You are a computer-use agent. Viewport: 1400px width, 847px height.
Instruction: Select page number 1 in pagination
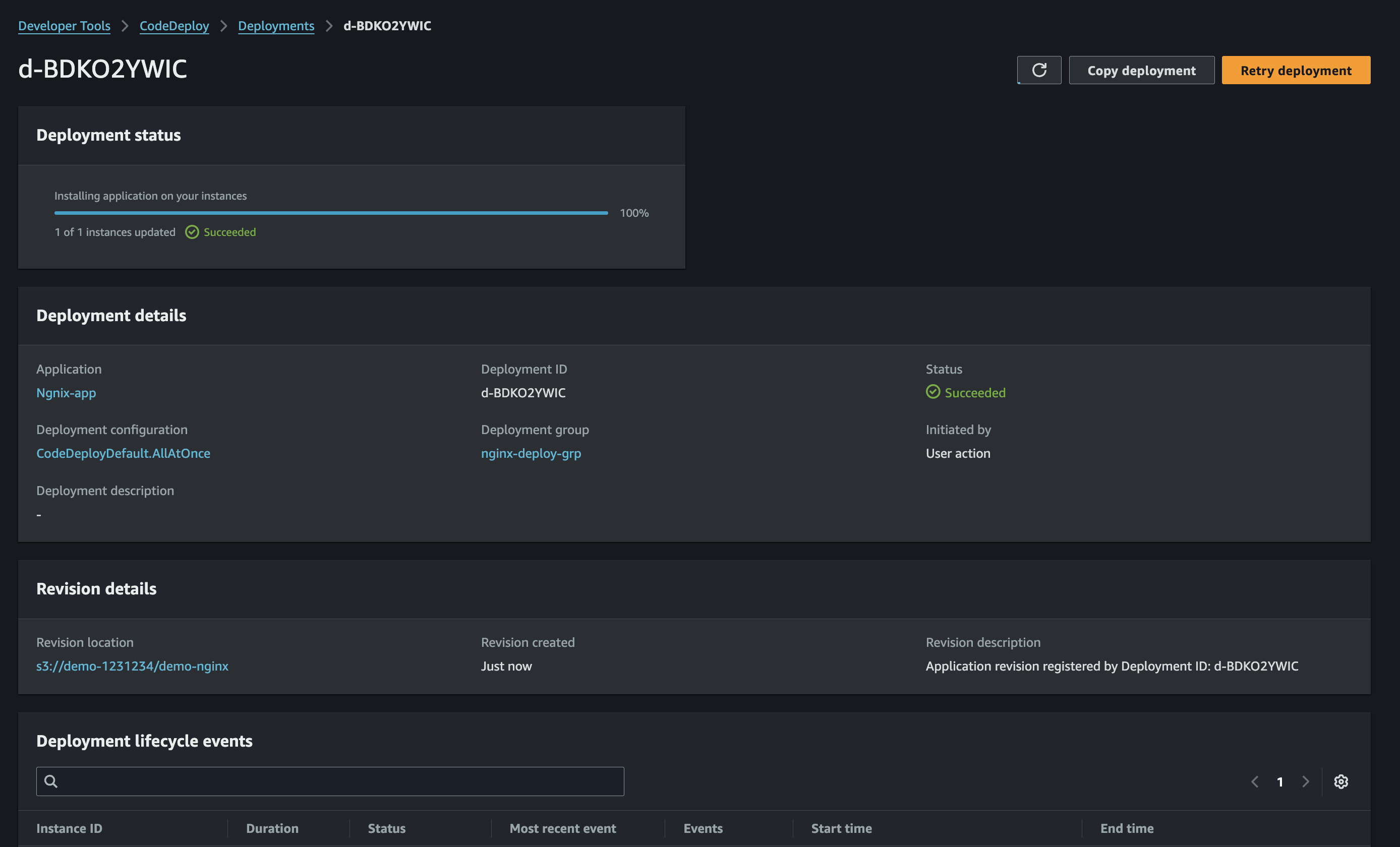click(1279, 781)
